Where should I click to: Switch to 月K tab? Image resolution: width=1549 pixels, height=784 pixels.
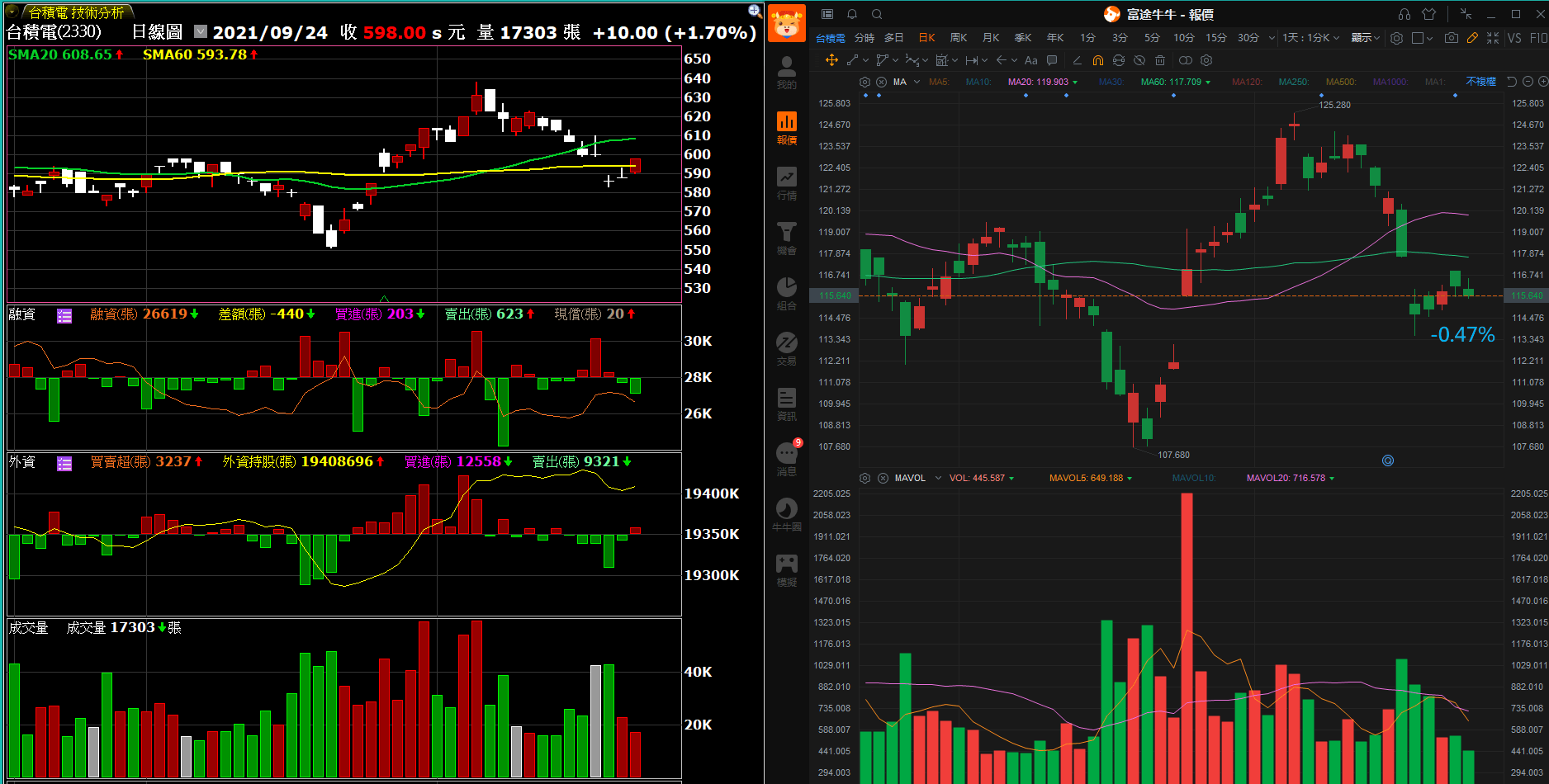[x=991, y=38]
